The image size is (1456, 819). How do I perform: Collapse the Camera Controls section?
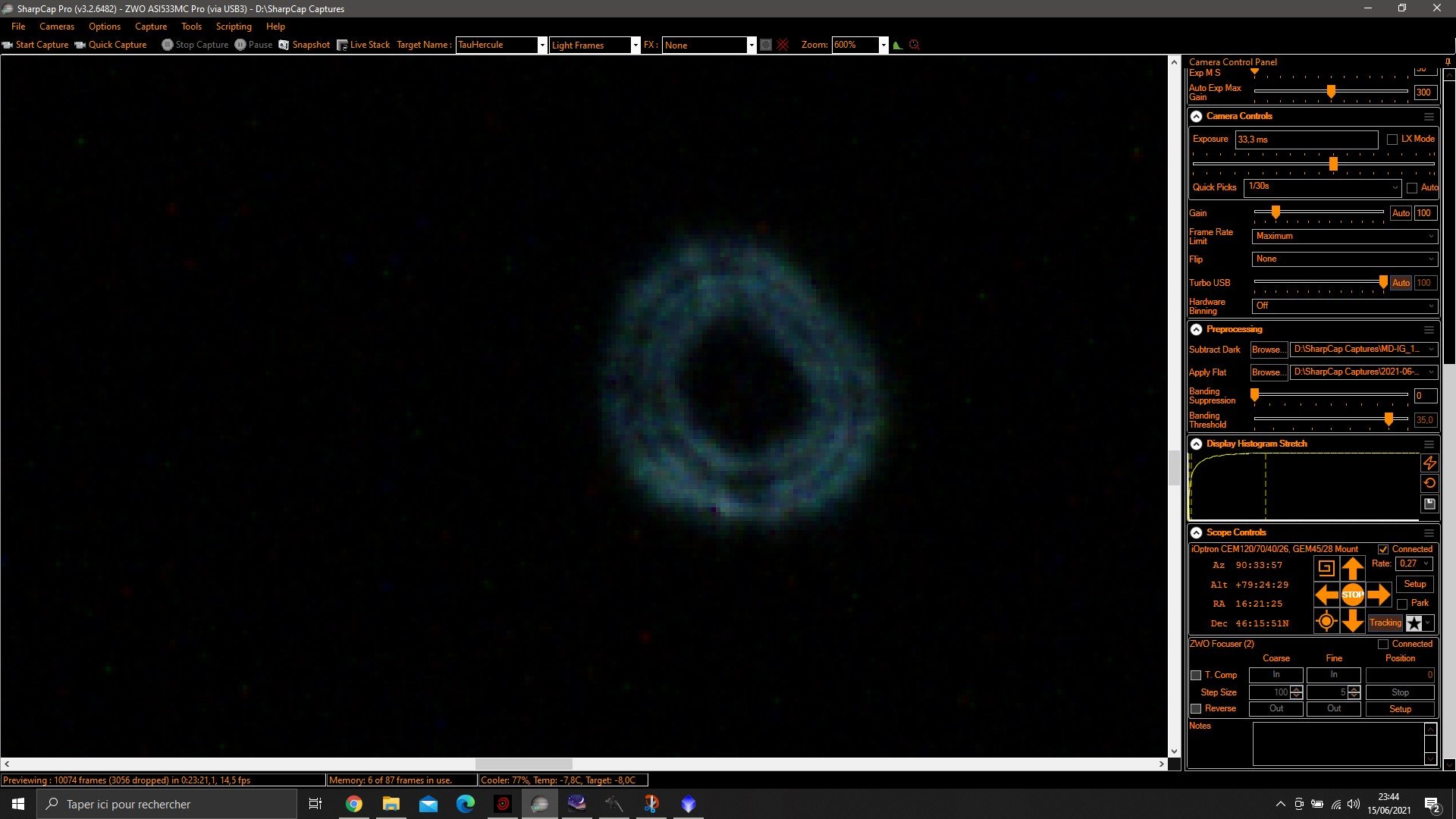coord(1197,116)
